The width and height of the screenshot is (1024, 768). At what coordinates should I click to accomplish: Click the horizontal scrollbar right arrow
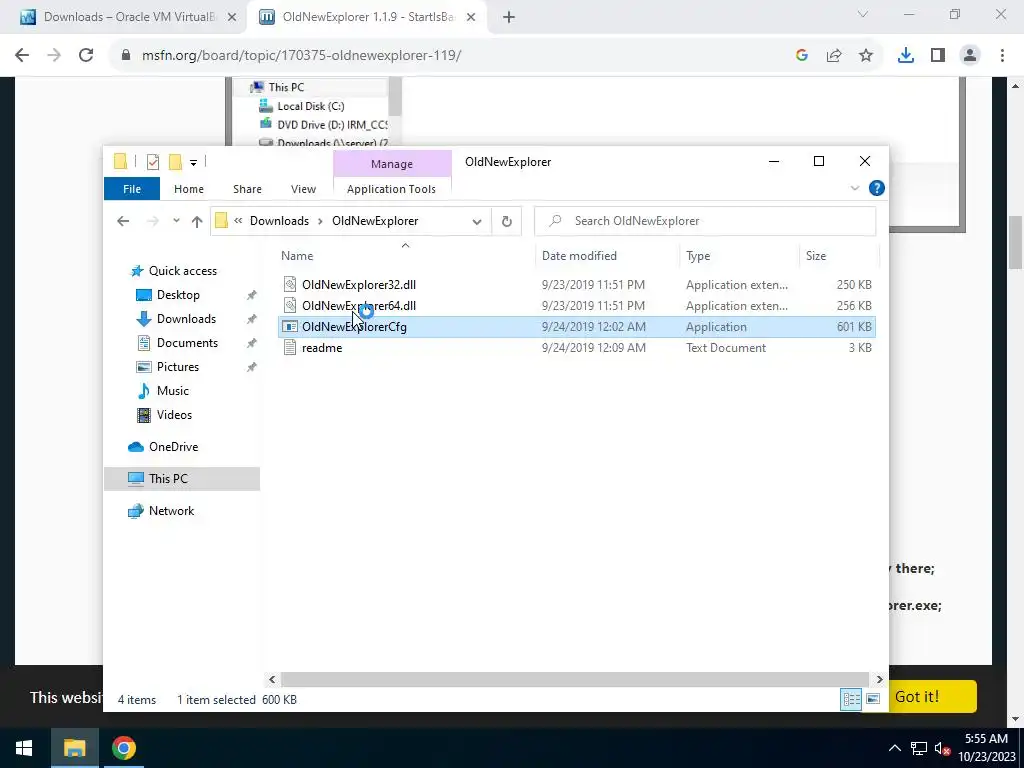click(x=879, y=679)
